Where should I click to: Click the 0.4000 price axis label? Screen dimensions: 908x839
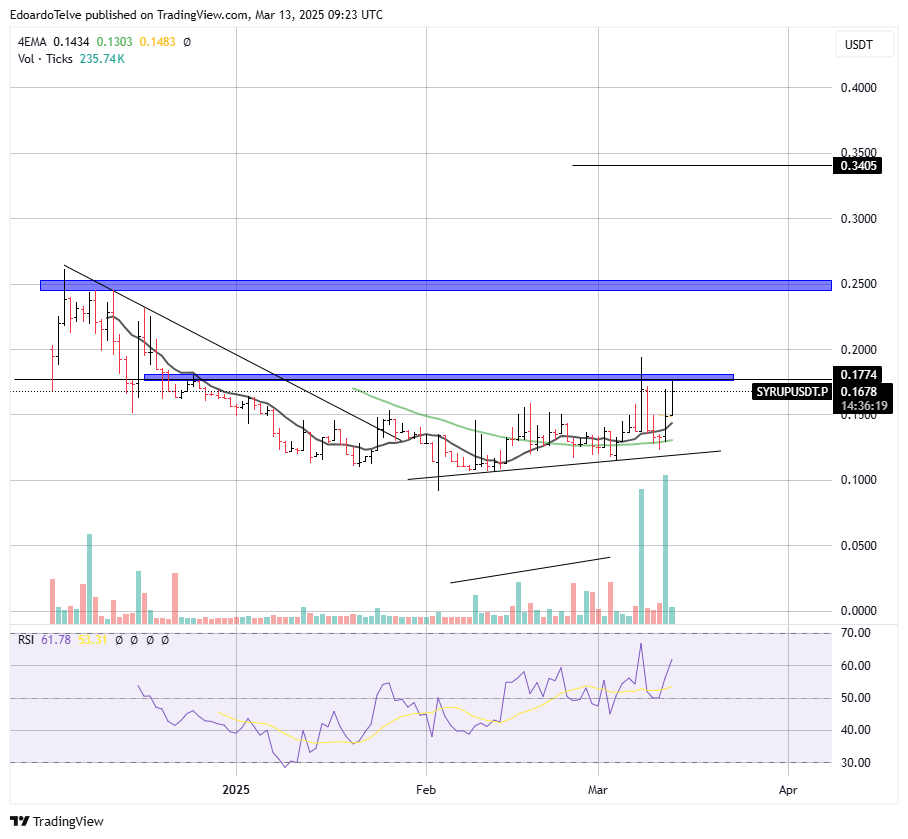click(x=858, y=87)
